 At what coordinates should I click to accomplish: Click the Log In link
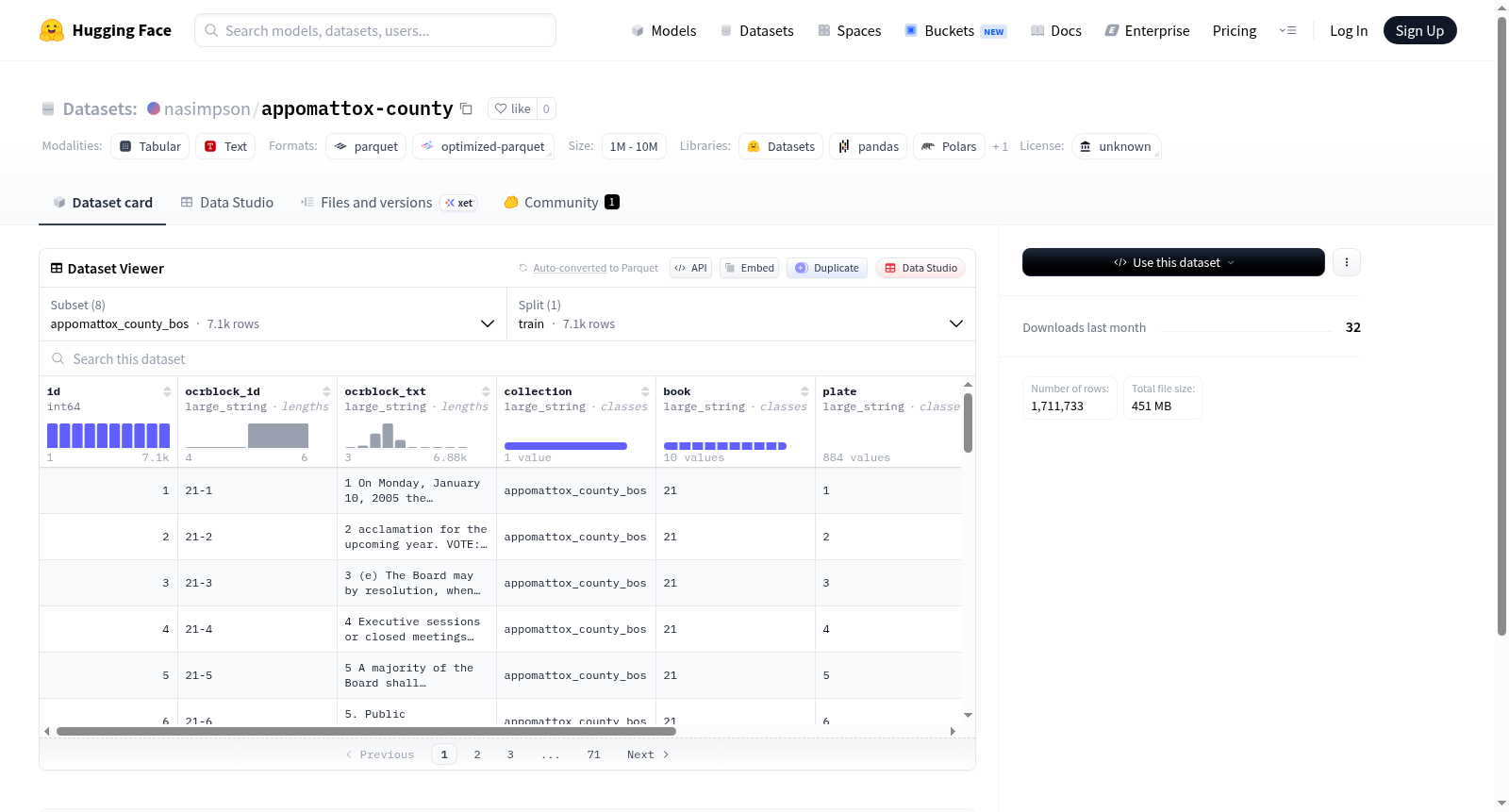tap(1349, 30)
